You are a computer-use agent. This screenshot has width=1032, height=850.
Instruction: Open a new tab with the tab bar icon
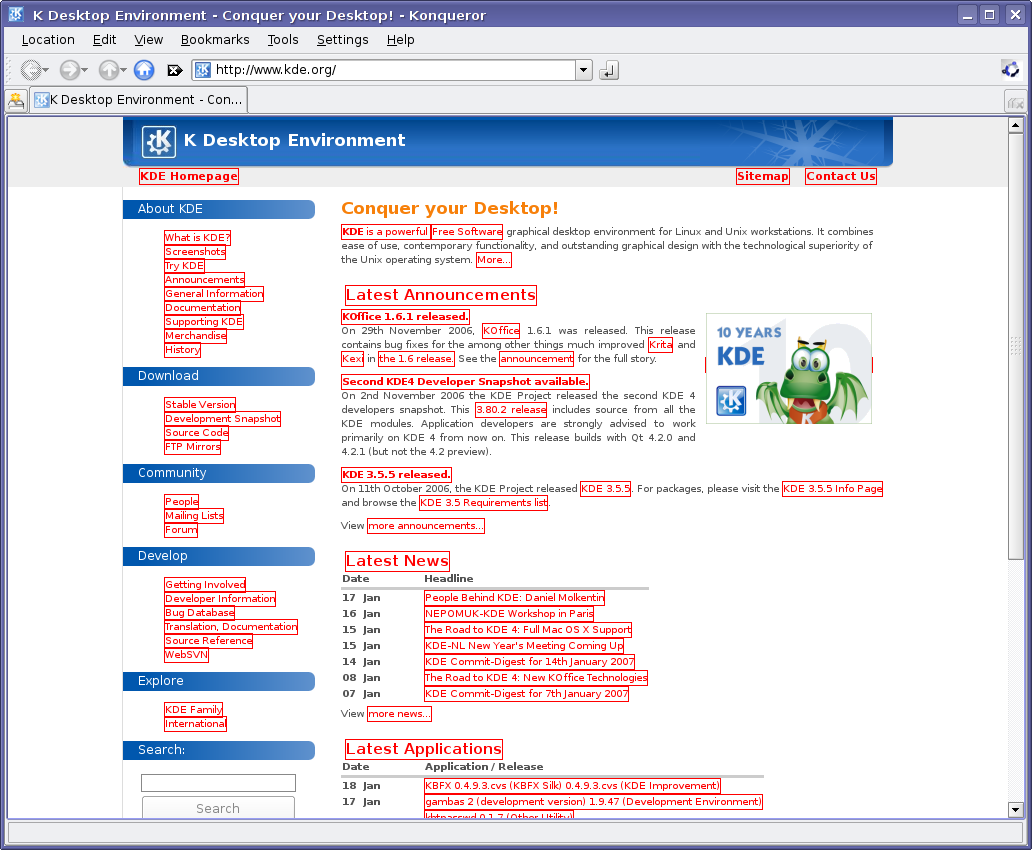16,101
